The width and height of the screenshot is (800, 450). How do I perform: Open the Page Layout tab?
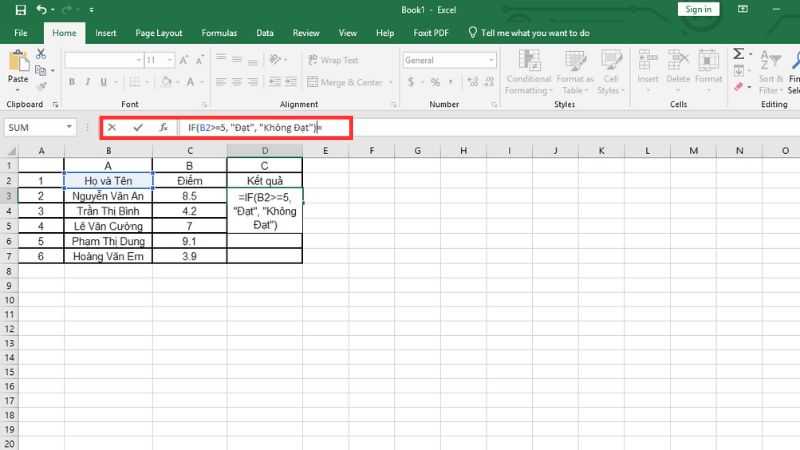click(159, 32)
